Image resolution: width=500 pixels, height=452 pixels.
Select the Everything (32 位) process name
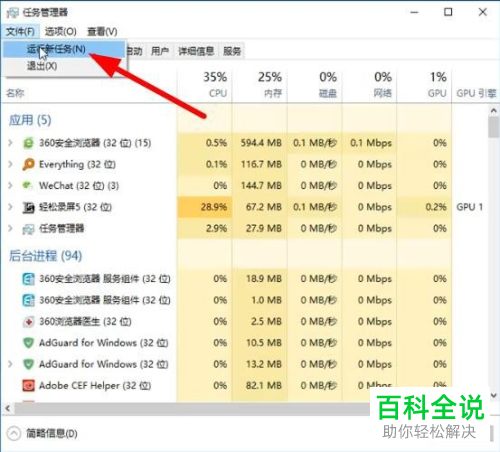[x=77, y=164]
